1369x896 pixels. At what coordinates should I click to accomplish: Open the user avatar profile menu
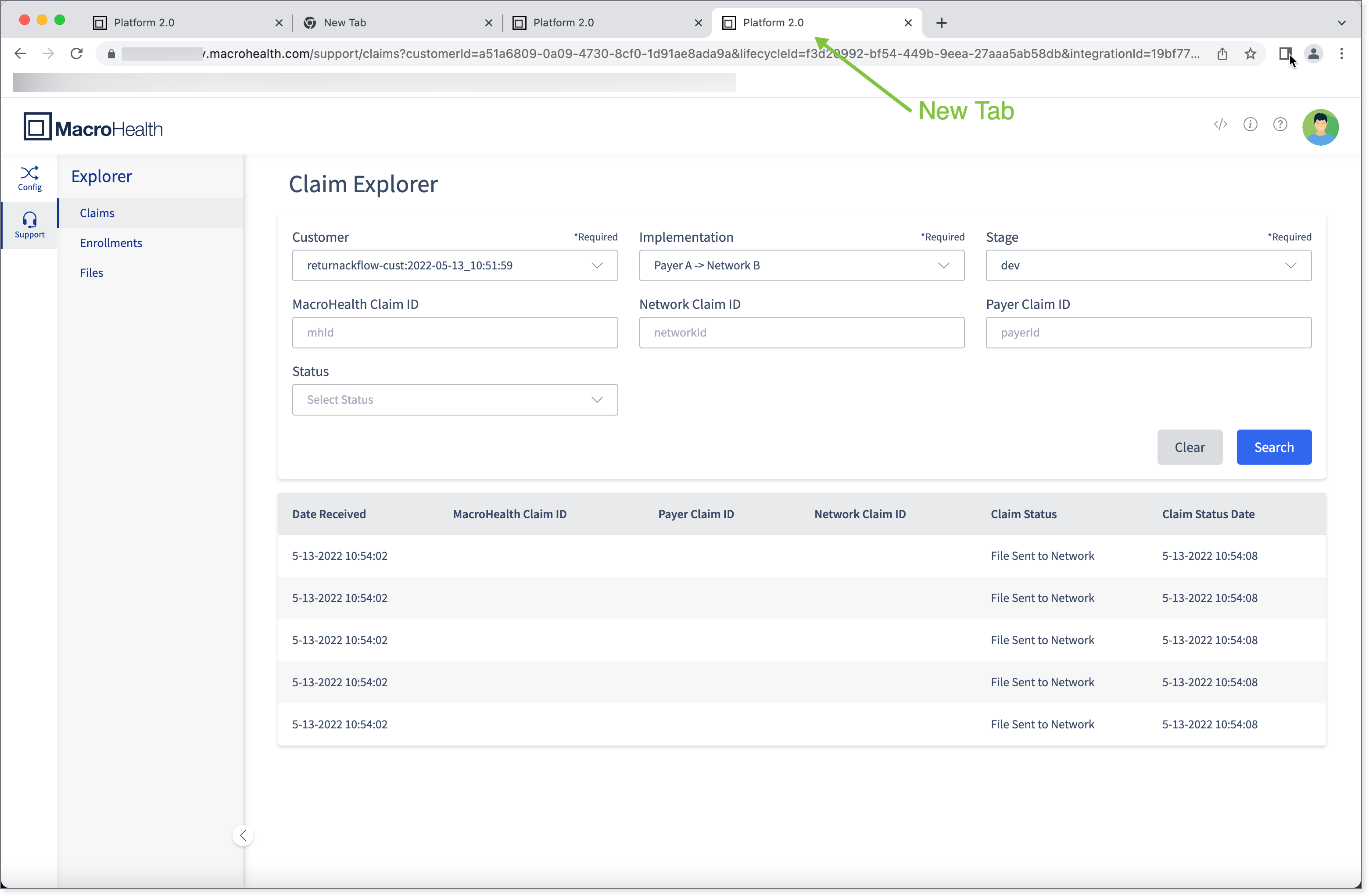pos(1320,127)
